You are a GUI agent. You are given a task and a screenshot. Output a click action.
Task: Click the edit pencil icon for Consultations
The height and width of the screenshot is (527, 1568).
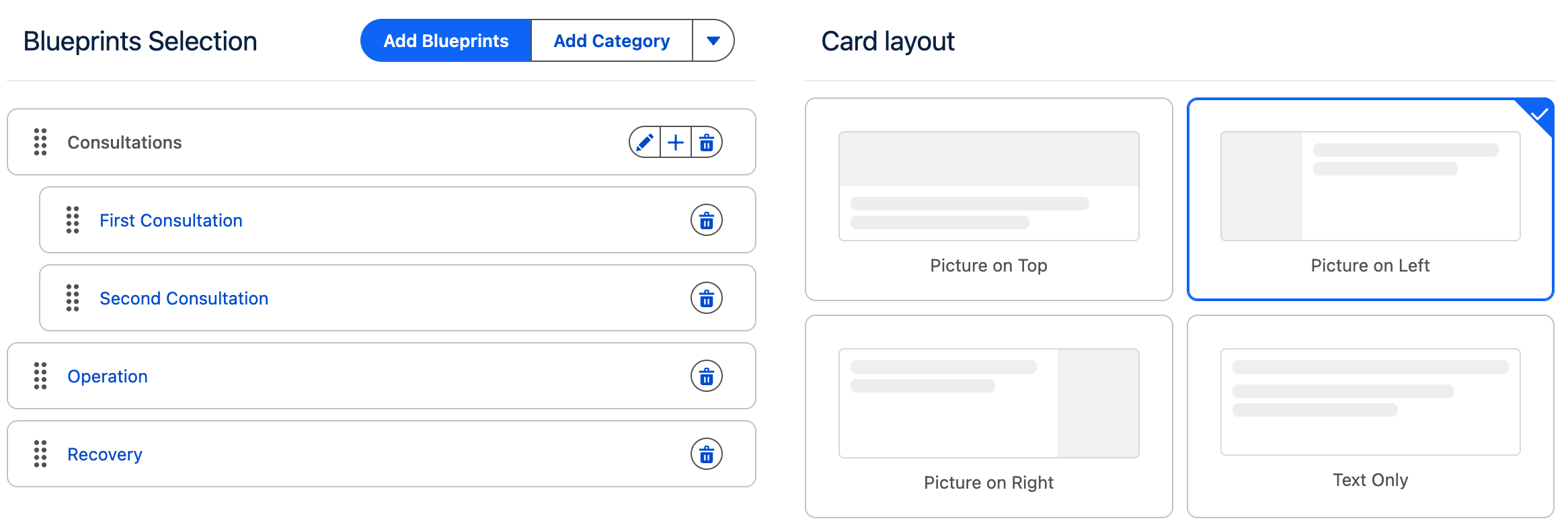645,143
